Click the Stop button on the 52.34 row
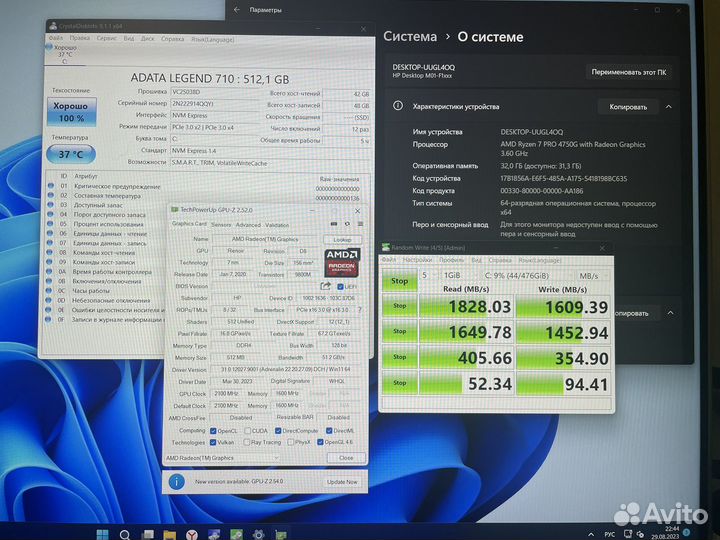Viewport: 720px width, 540px height. tap(399, 383)
